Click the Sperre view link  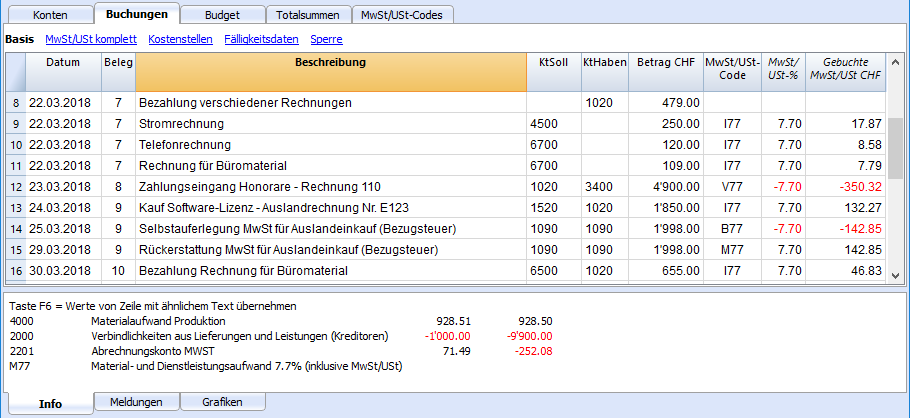tap(326, 39)
